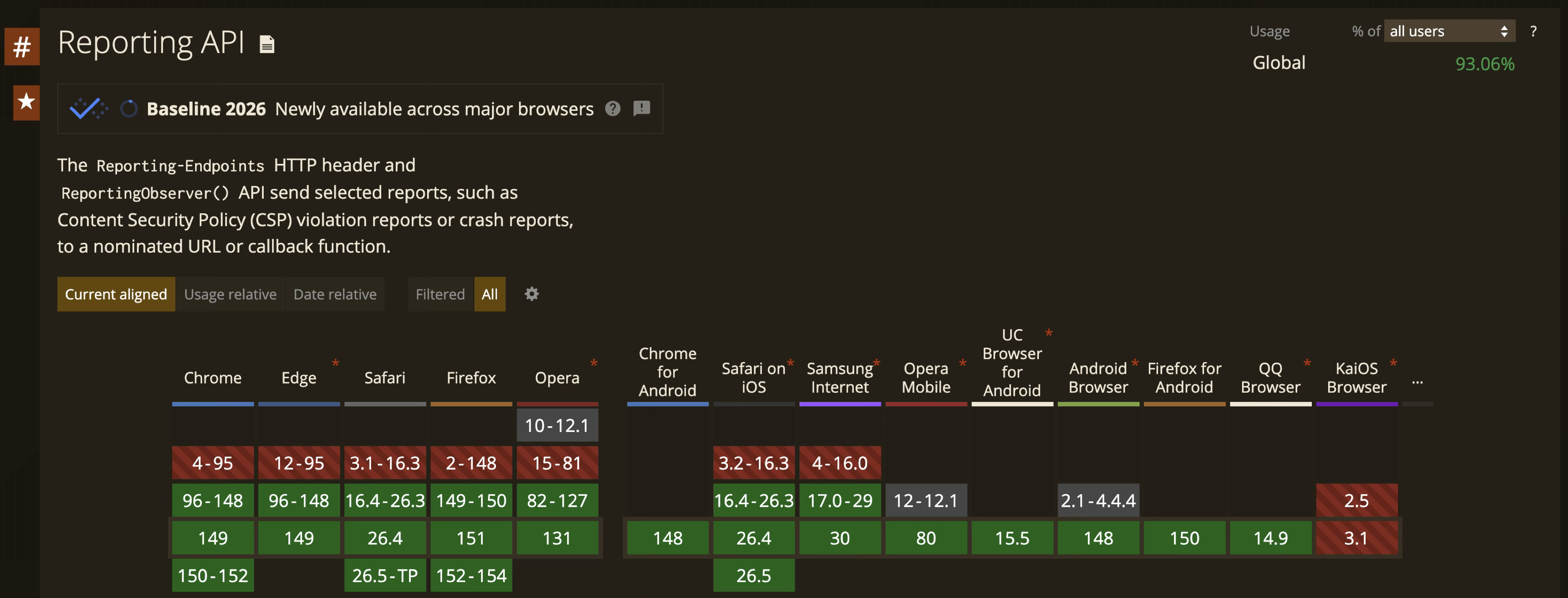Click UC Browser 15.5 cell
Image resolution: width=1568 pixels, height=598 pixels.
point(1012,538)
